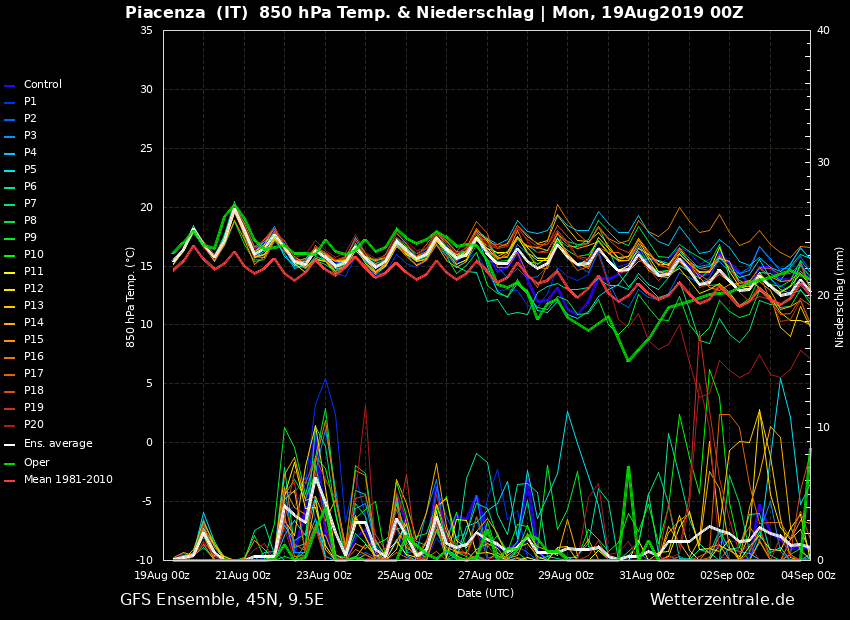Screen dimensions: 850x620
Task: Select the 23Aug 00z axis label
Action: (324, 576)
